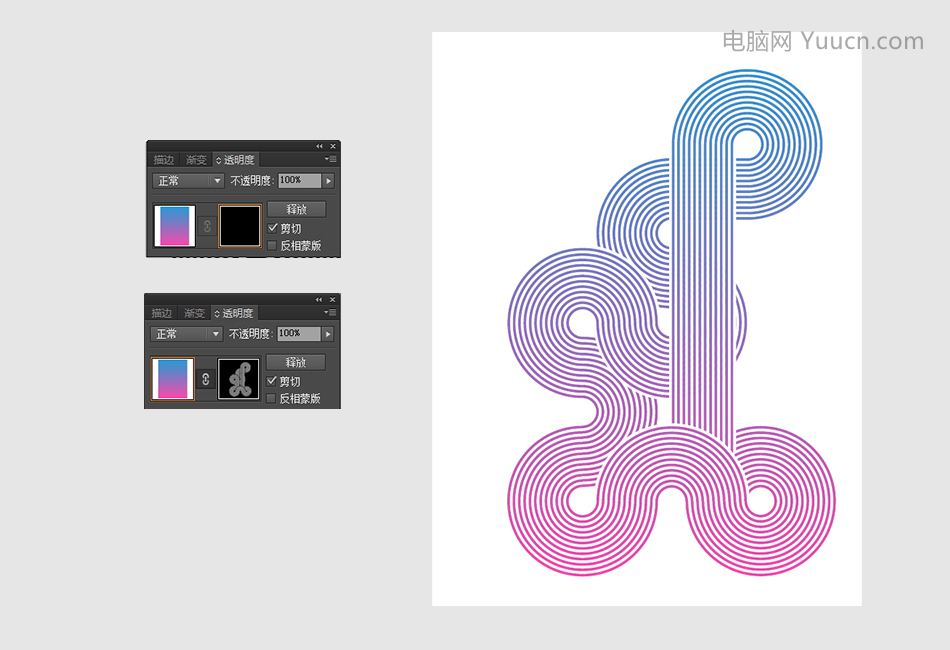Image resolution: width=950 pixels, height=650 pixels.
Task: Select the black mask thumbnail in the upper panel
Action: pos(240,226)
